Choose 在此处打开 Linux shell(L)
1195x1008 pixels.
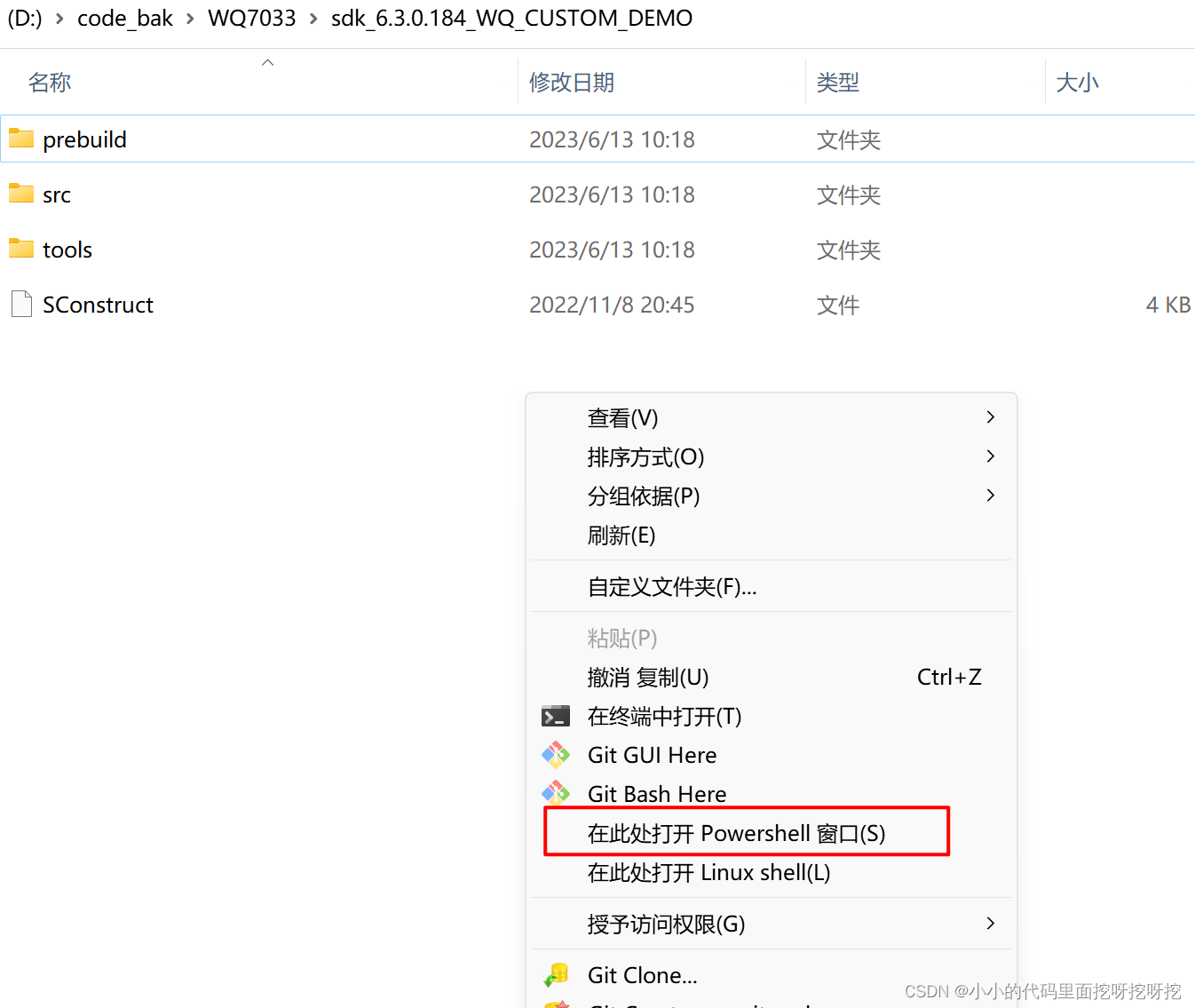[771, 872]
